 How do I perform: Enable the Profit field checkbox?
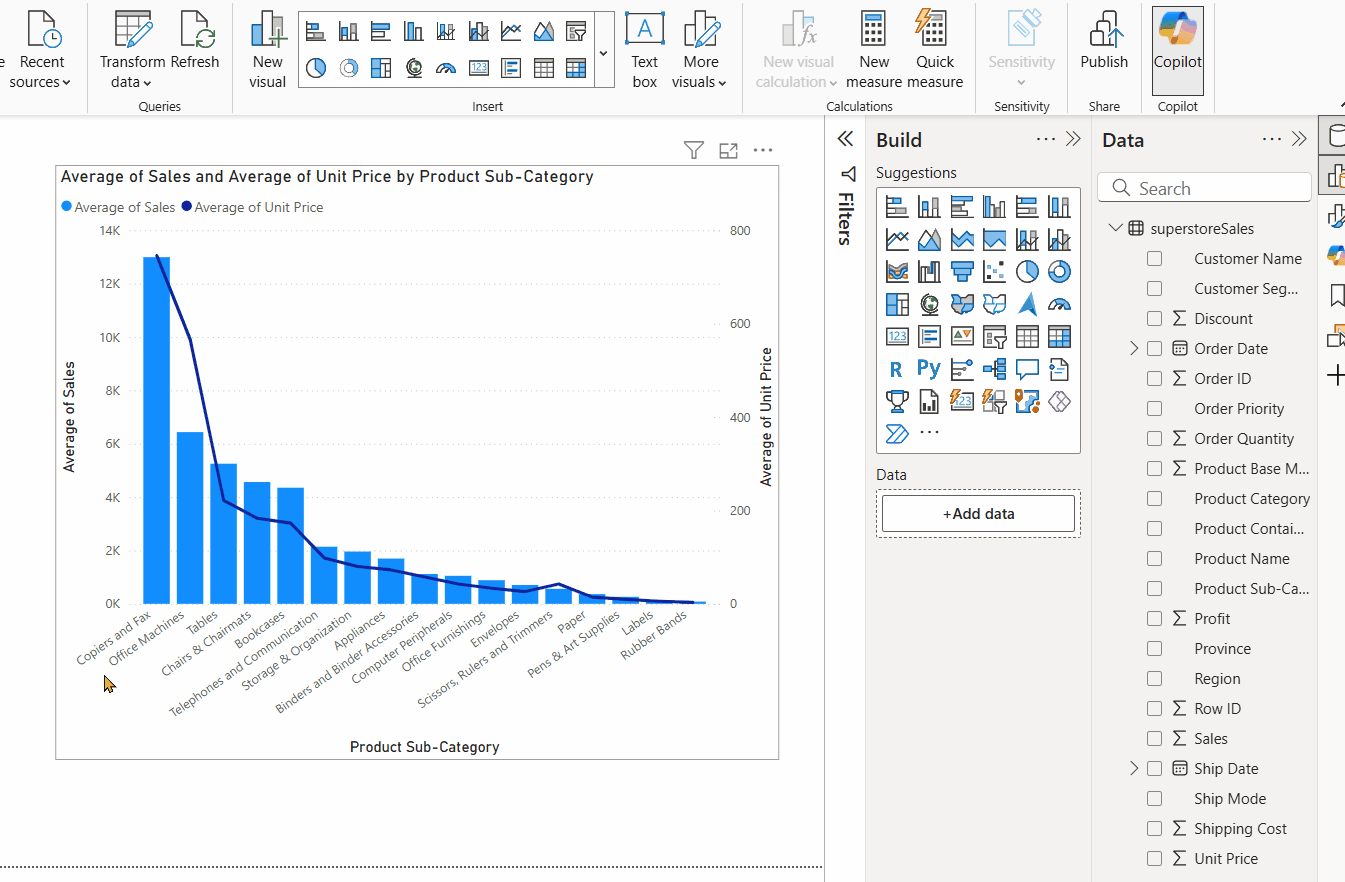pos(1154,618)
